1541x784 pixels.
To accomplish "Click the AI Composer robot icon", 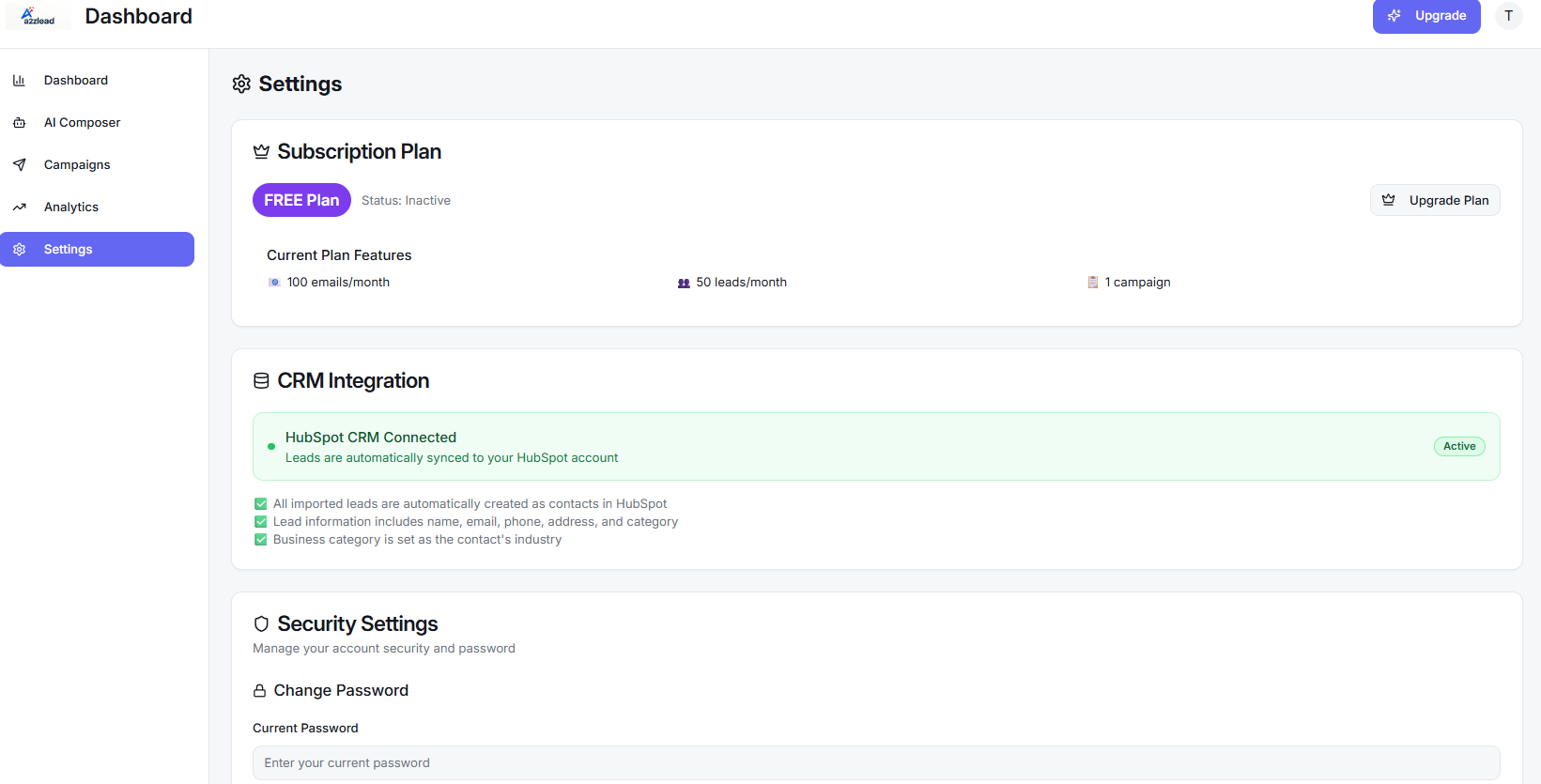I will coord(19,123).
